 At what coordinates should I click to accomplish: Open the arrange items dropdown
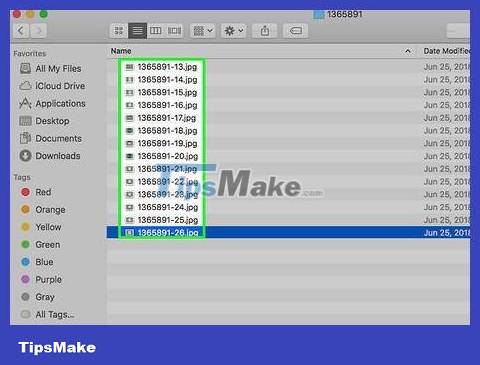[203, 31]
